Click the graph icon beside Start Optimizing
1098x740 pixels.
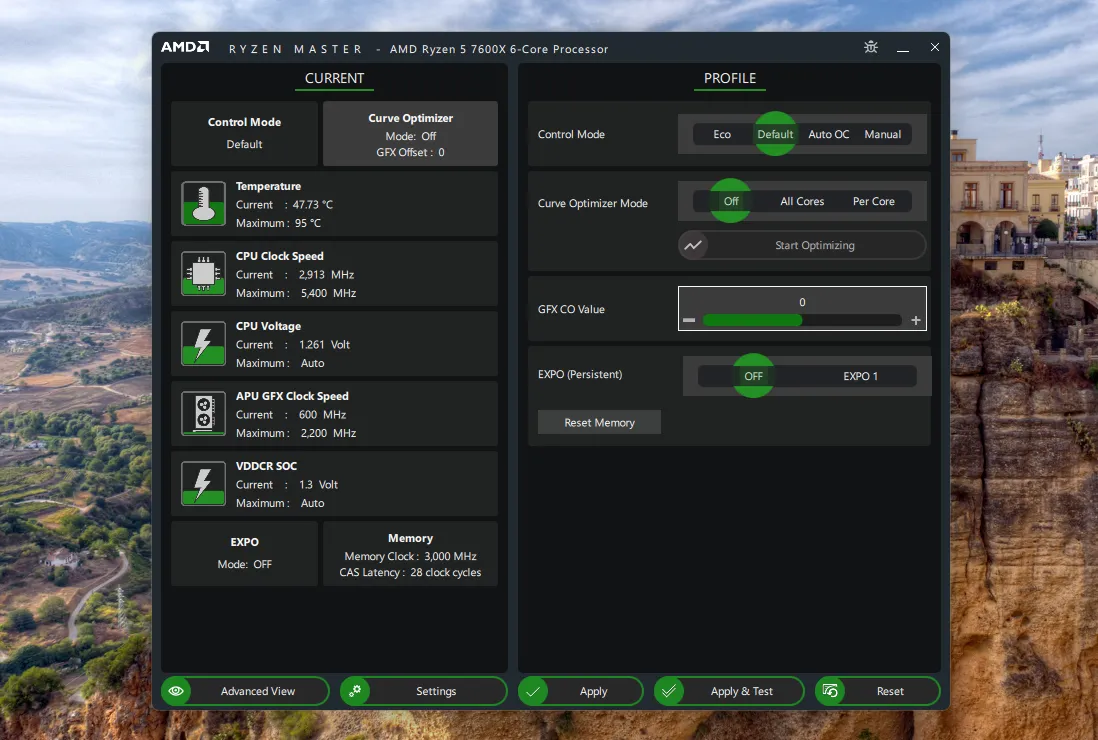[x=693, y=245]
